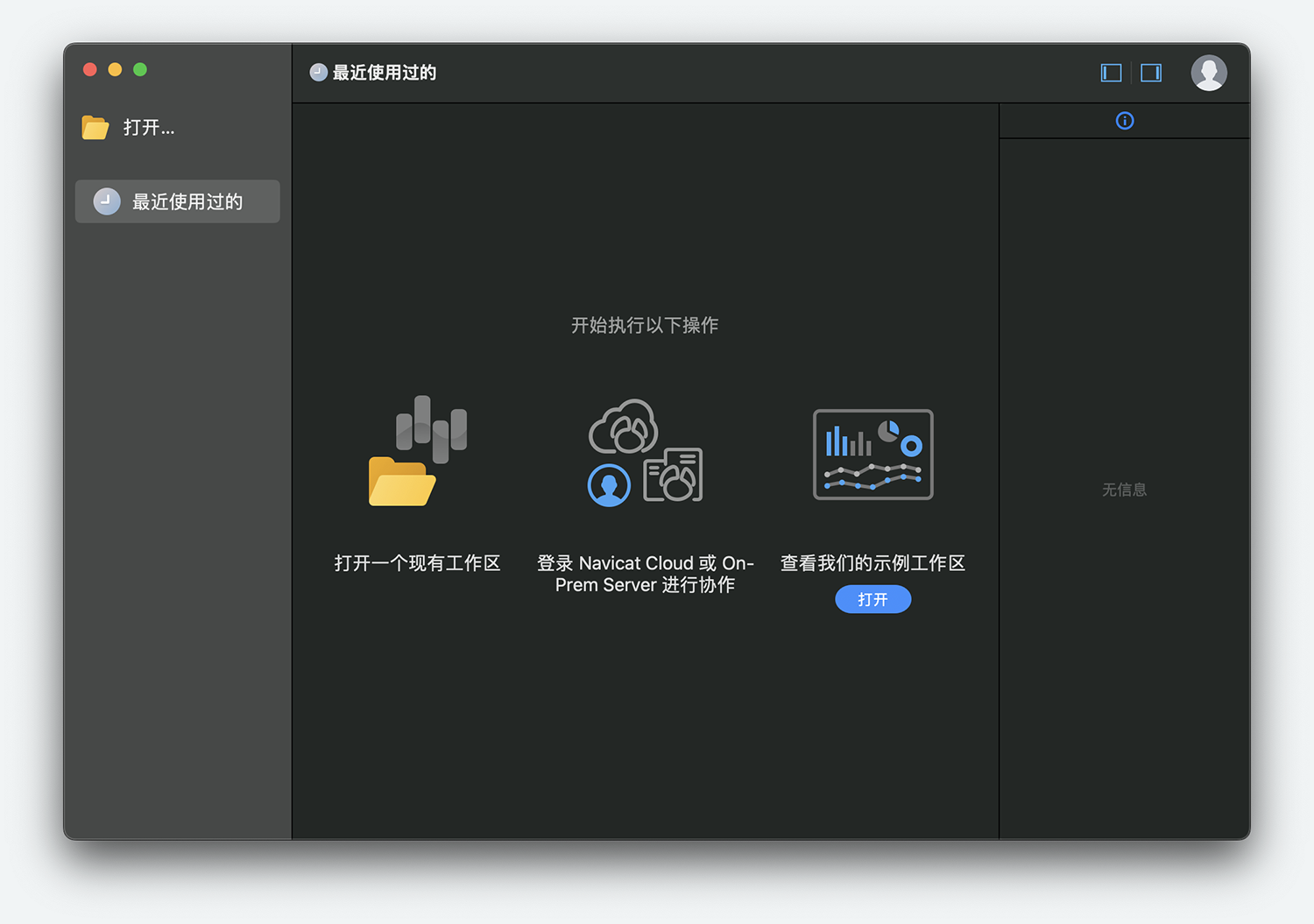Click the sample workspace dashboard illustration
Screen dimensions: 1314x924
coord(873,455)
